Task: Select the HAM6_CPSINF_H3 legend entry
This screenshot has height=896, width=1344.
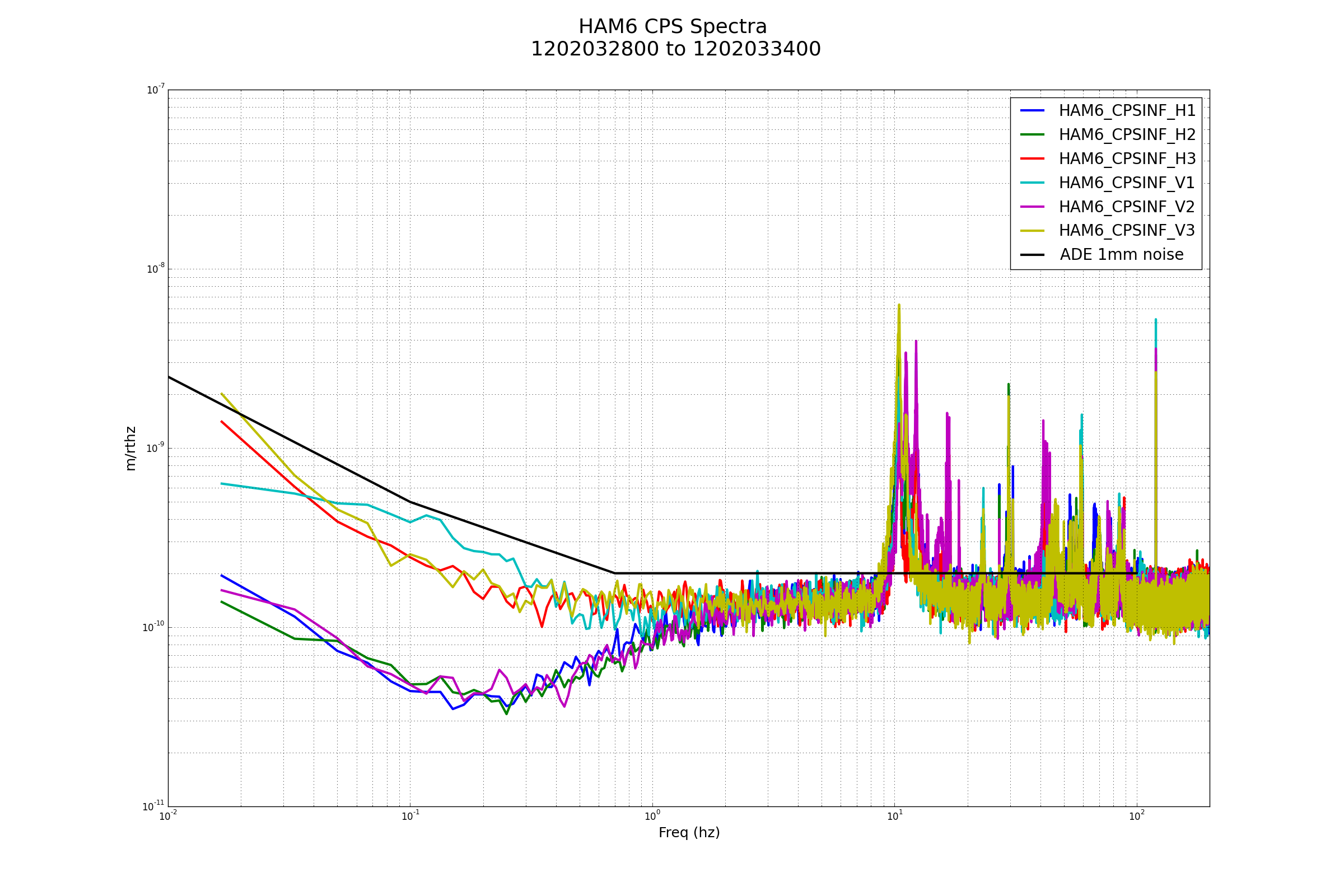Action: (1127, 159)
